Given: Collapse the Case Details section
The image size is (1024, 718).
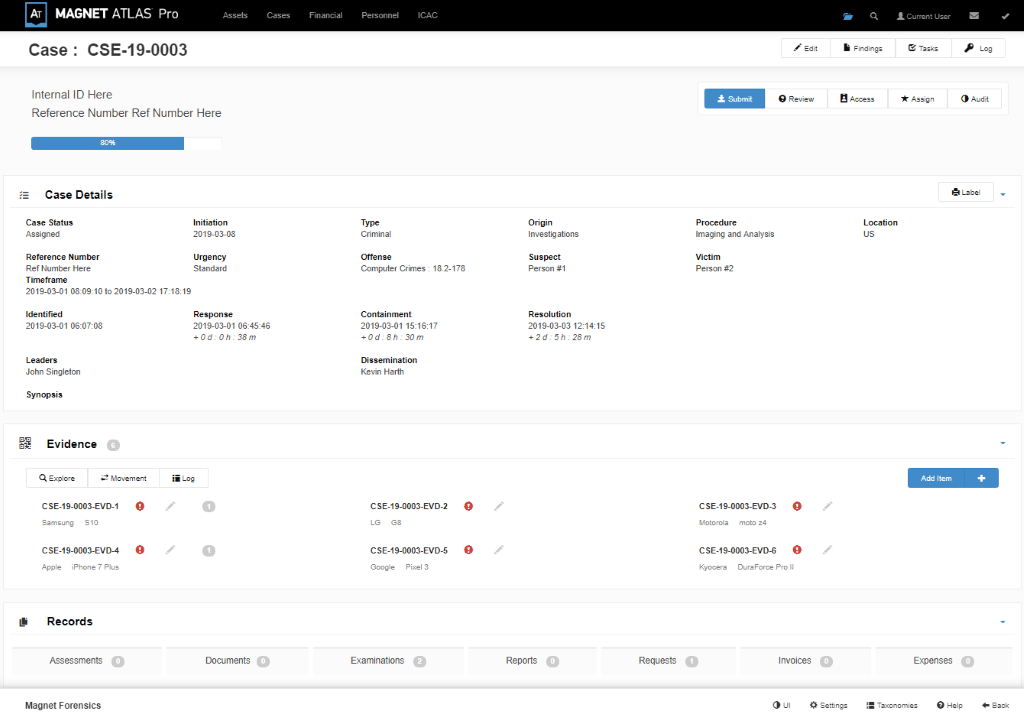Looking at the screenshot, I should click(x=1003, y=194).
